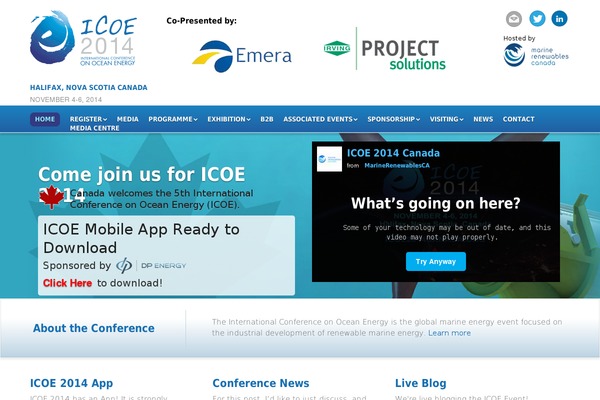The height and width of the screenshot is (400, 600).
Task: Follow the Learn more link
Action: click(x=449, y=333)
